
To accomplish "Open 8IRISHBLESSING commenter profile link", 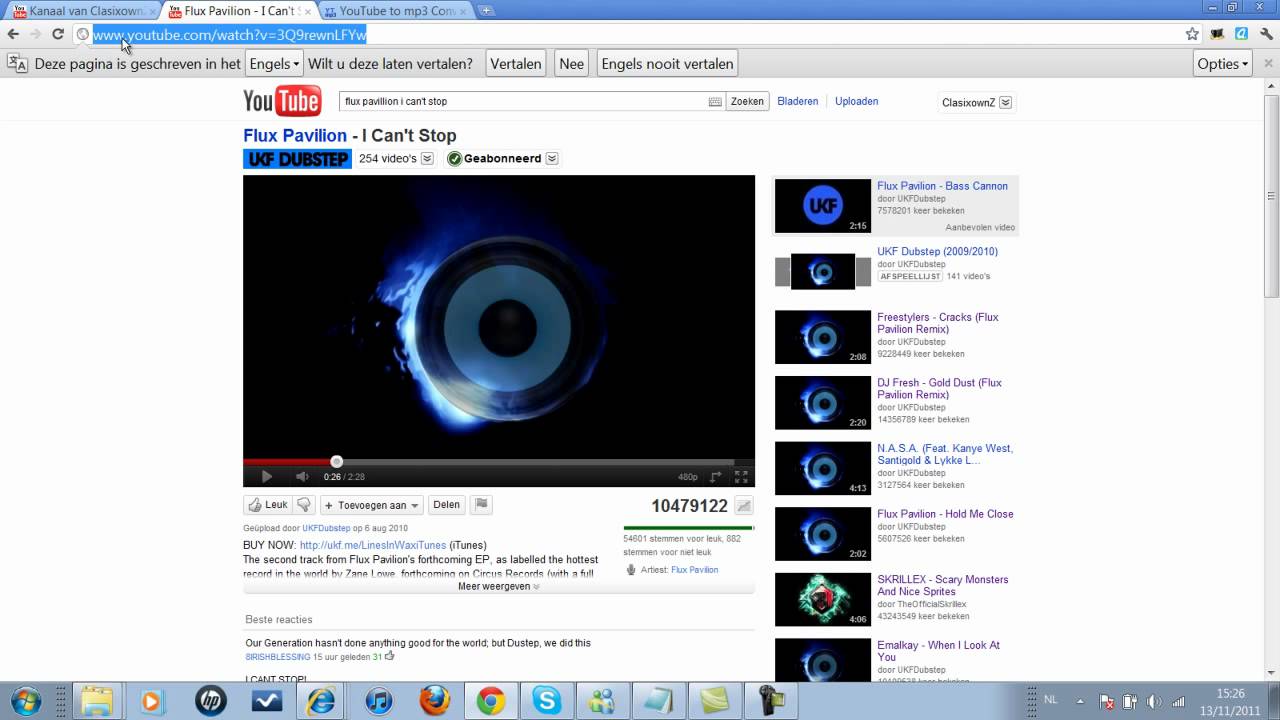I will tap(278, 657).
